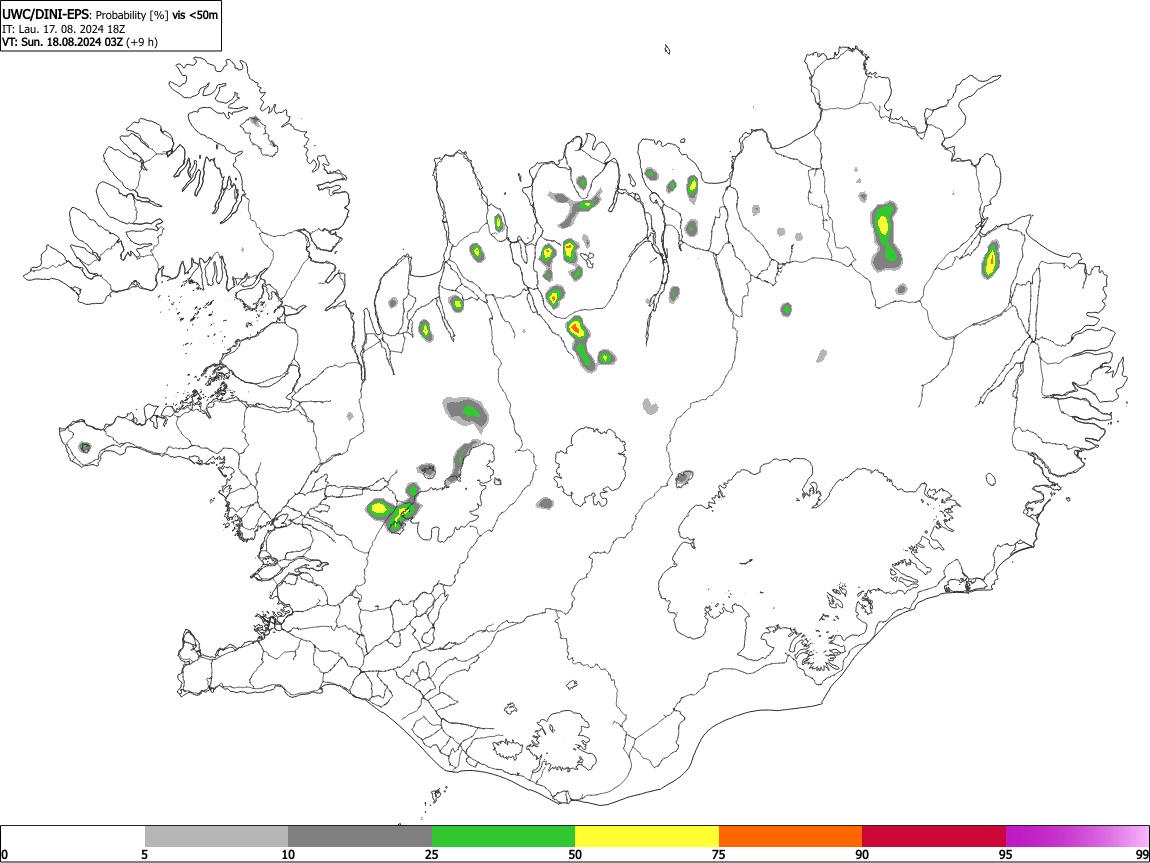Click the '10' legend tick label
Image resolution: width=1150 pixels, height=863 pixels.
click(x=288, y=854)
